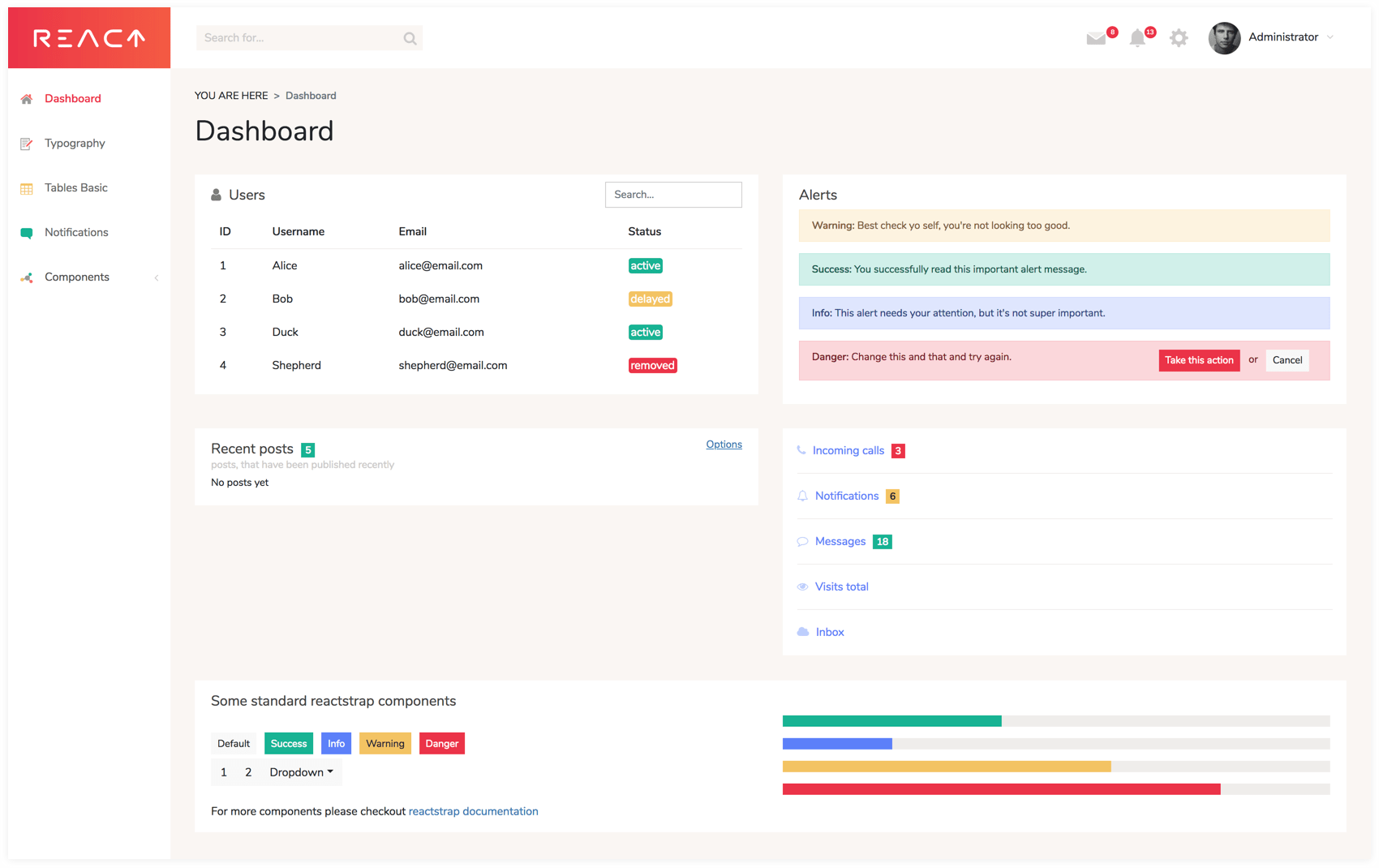1379x868 pixels.
Task: Open the Tables Basic page
Action: pyautogui.click(x=75, y=187)
